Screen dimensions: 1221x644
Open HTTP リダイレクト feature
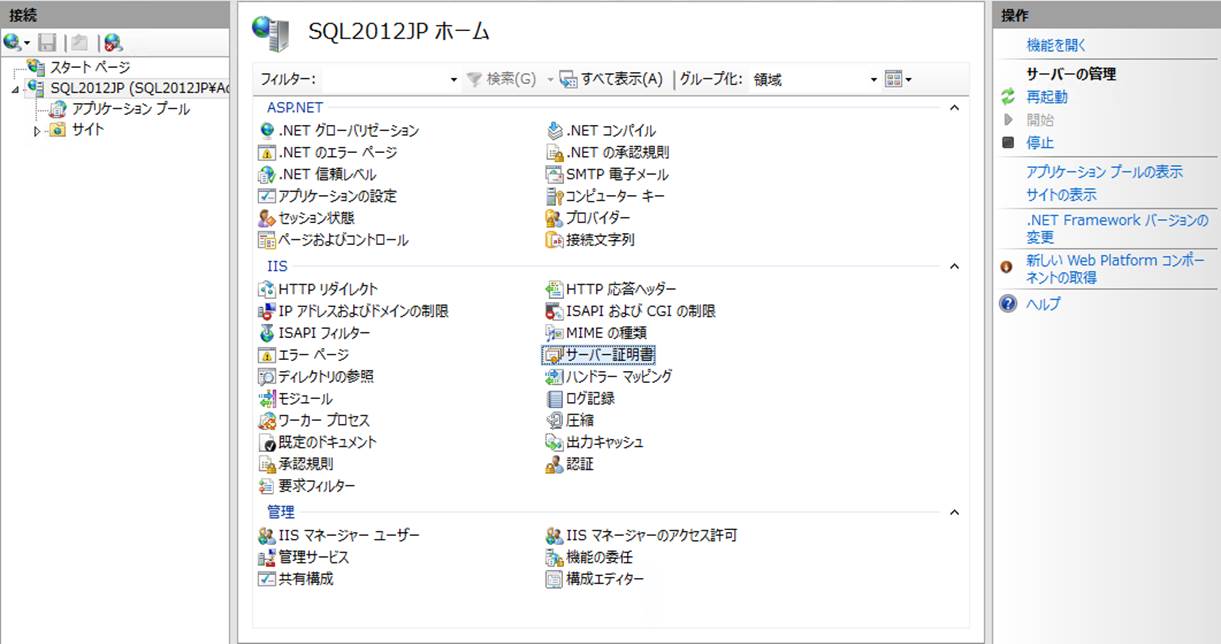point(319,289)
